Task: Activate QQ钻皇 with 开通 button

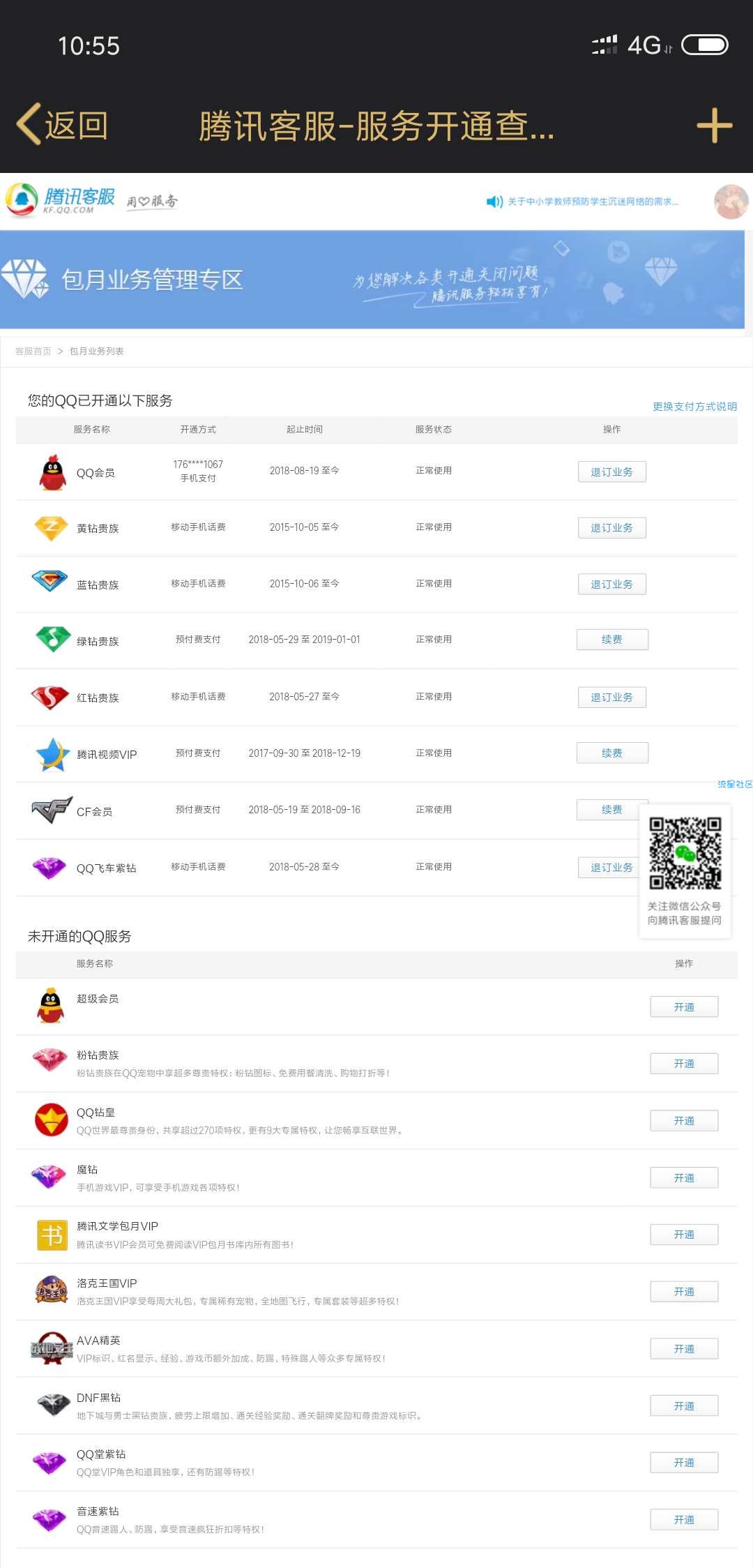Action: coord(684,1121)
